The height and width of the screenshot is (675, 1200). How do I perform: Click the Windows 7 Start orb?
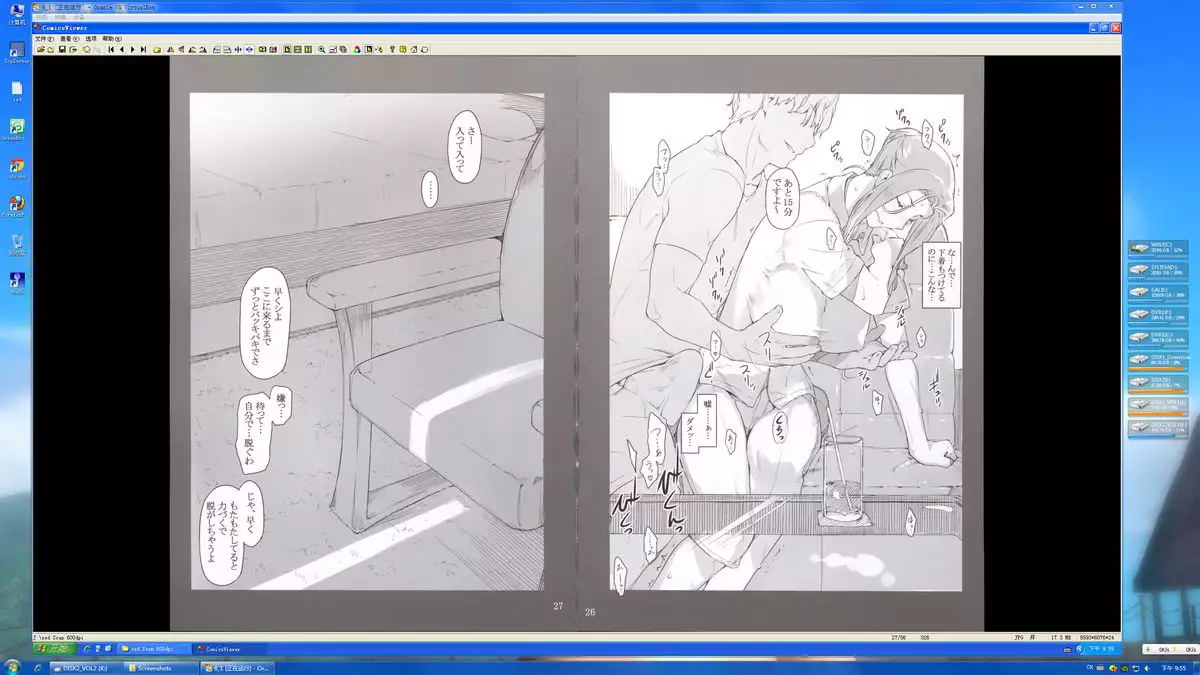tap(12, 667)
